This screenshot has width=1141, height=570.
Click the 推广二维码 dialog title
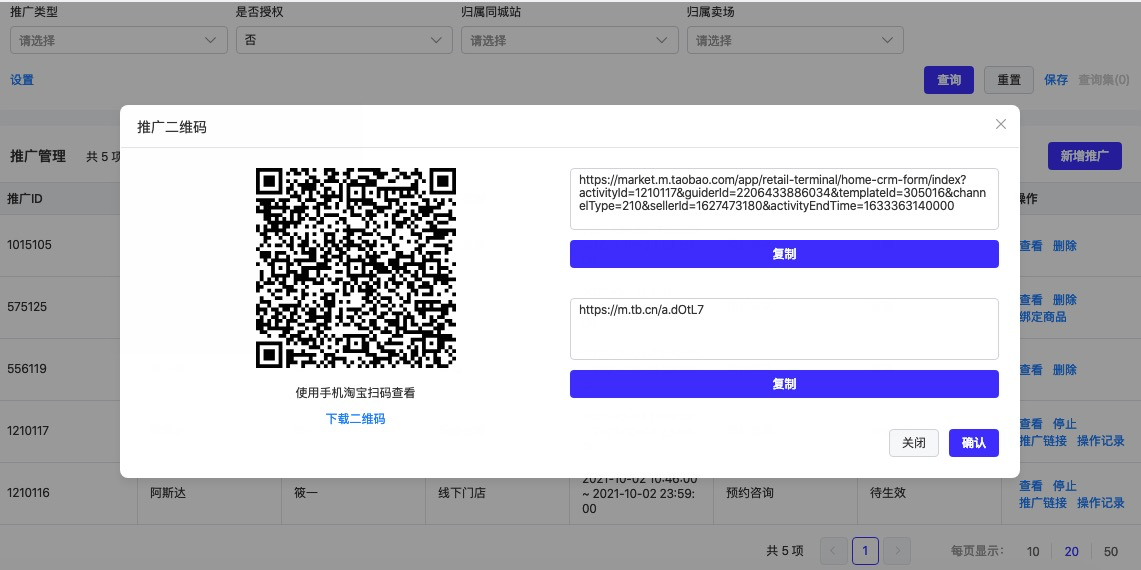172,127
